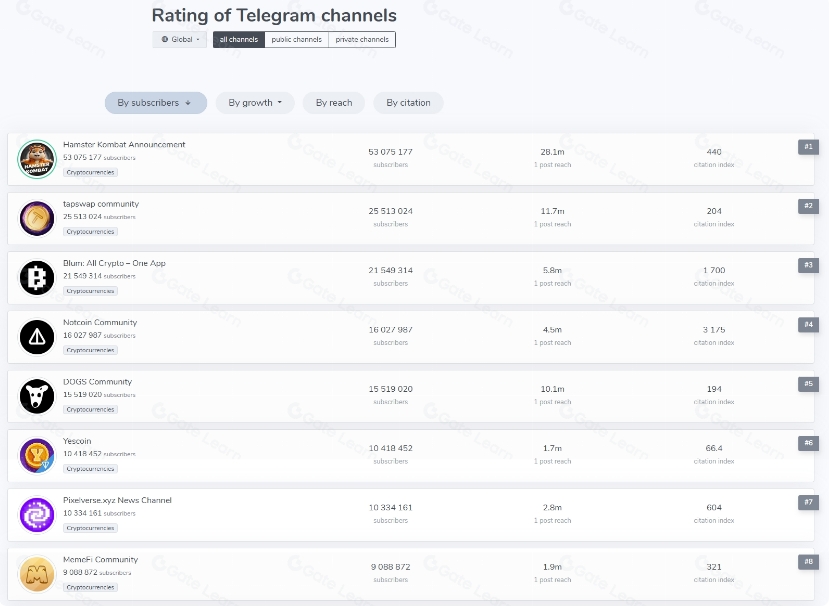This screenshot has width=829, height=606.
Task: Open the Yescoin channel avatar
Action: click(37, 455)
